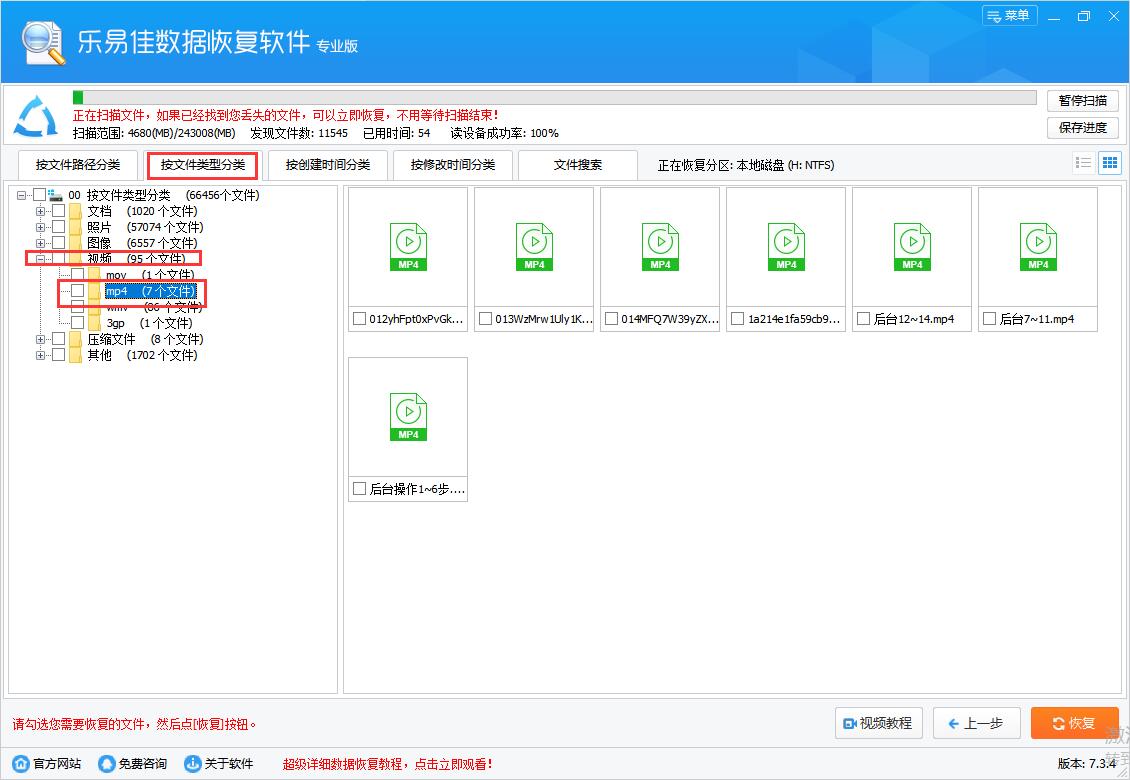Click the drive icon at tree root
The height and width of the screenshot is (780, 1130).
click(55, 195)
